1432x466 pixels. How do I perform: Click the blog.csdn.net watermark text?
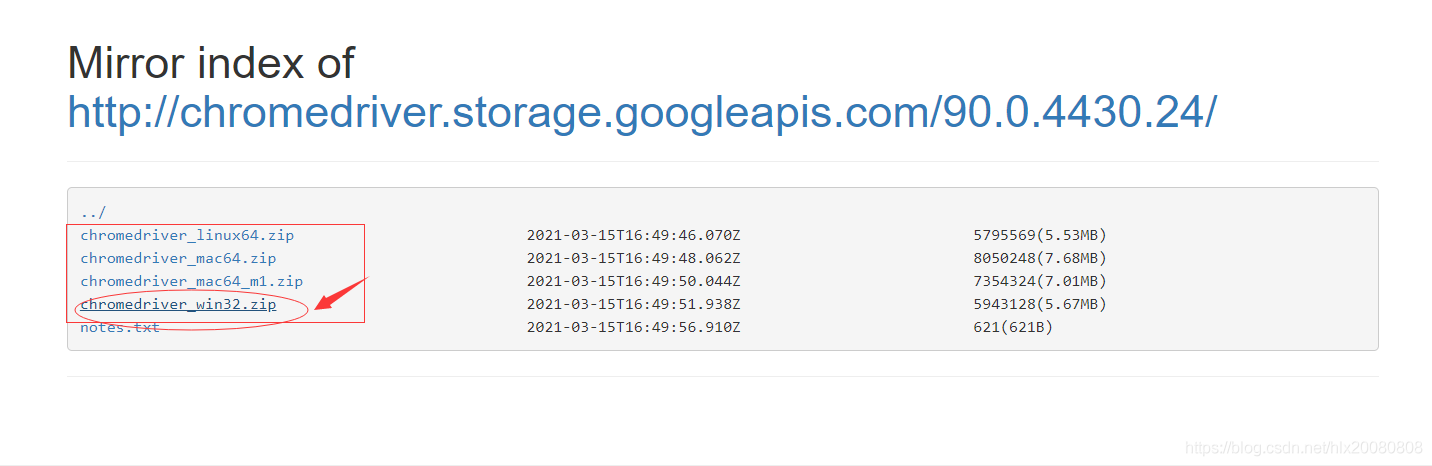pos(1303,447)
